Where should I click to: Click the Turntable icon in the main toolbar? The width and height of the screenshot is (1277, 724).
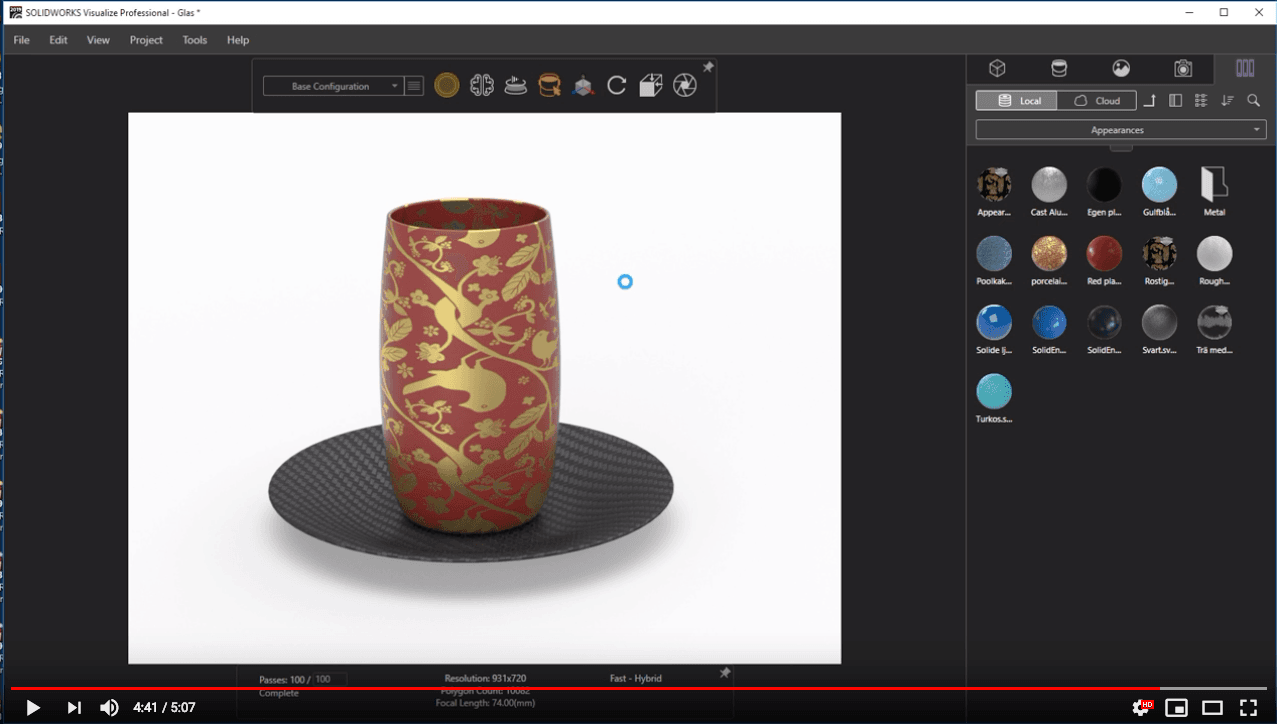(x=516, y=86)
